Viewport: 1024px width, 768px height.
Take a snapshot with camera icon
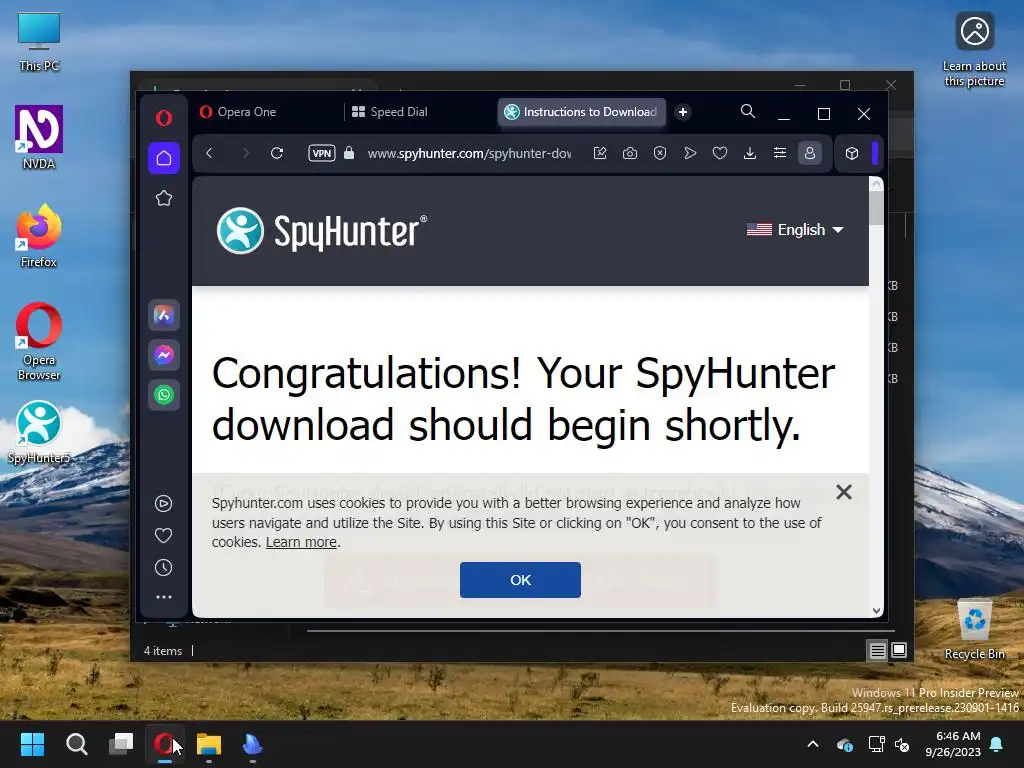tap(630, 153)
